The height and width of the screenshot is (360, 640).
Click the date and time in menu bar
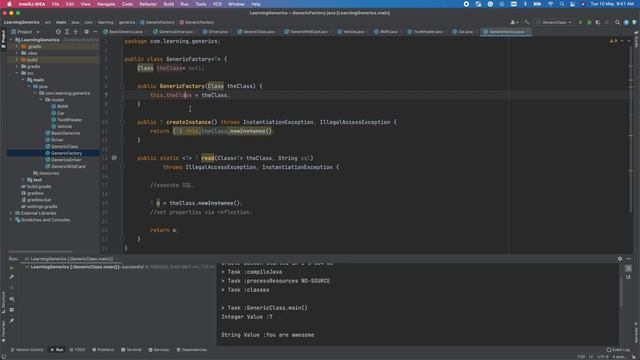pos(612,4)
